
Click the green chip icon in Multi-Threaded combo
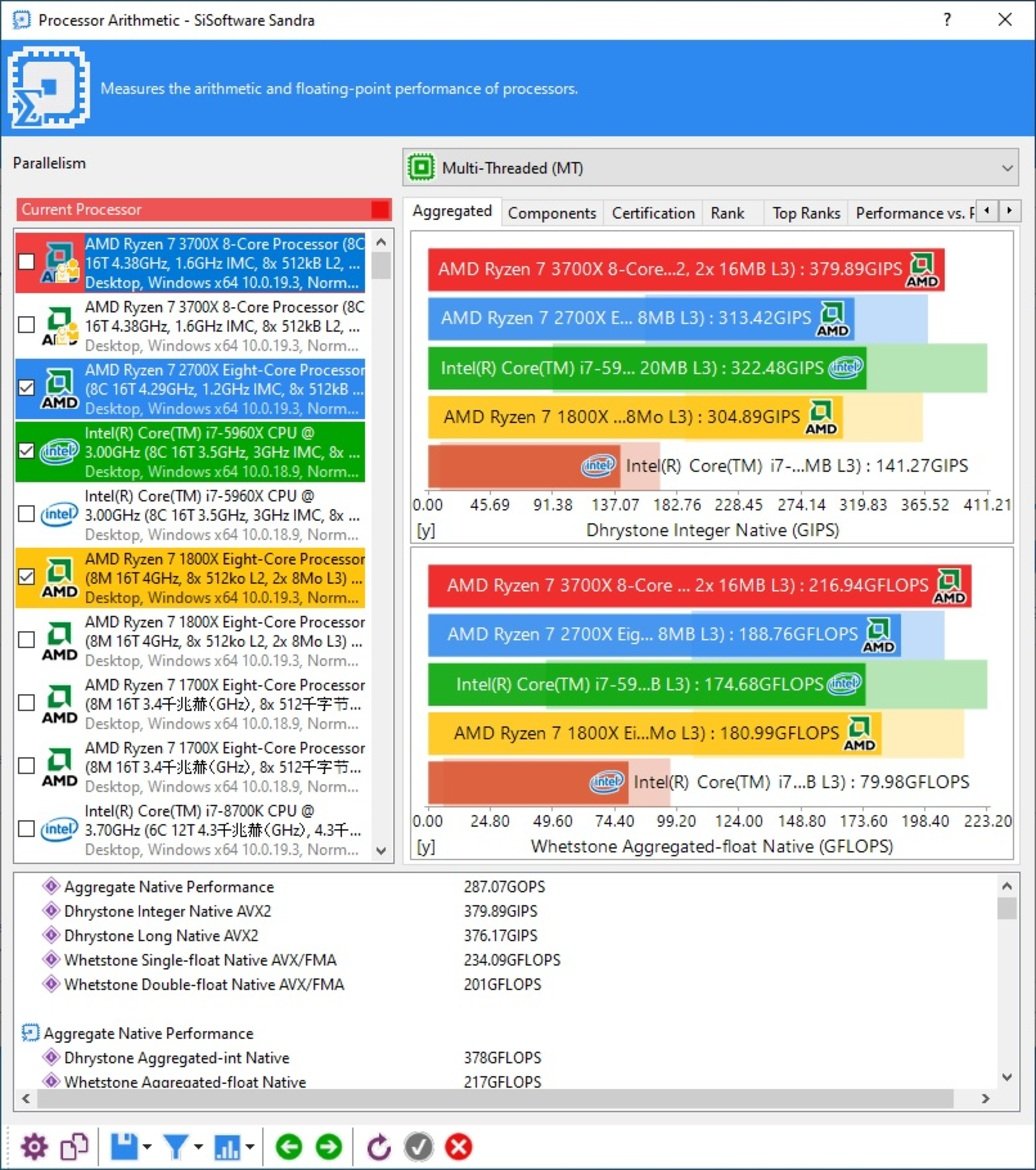421,167
